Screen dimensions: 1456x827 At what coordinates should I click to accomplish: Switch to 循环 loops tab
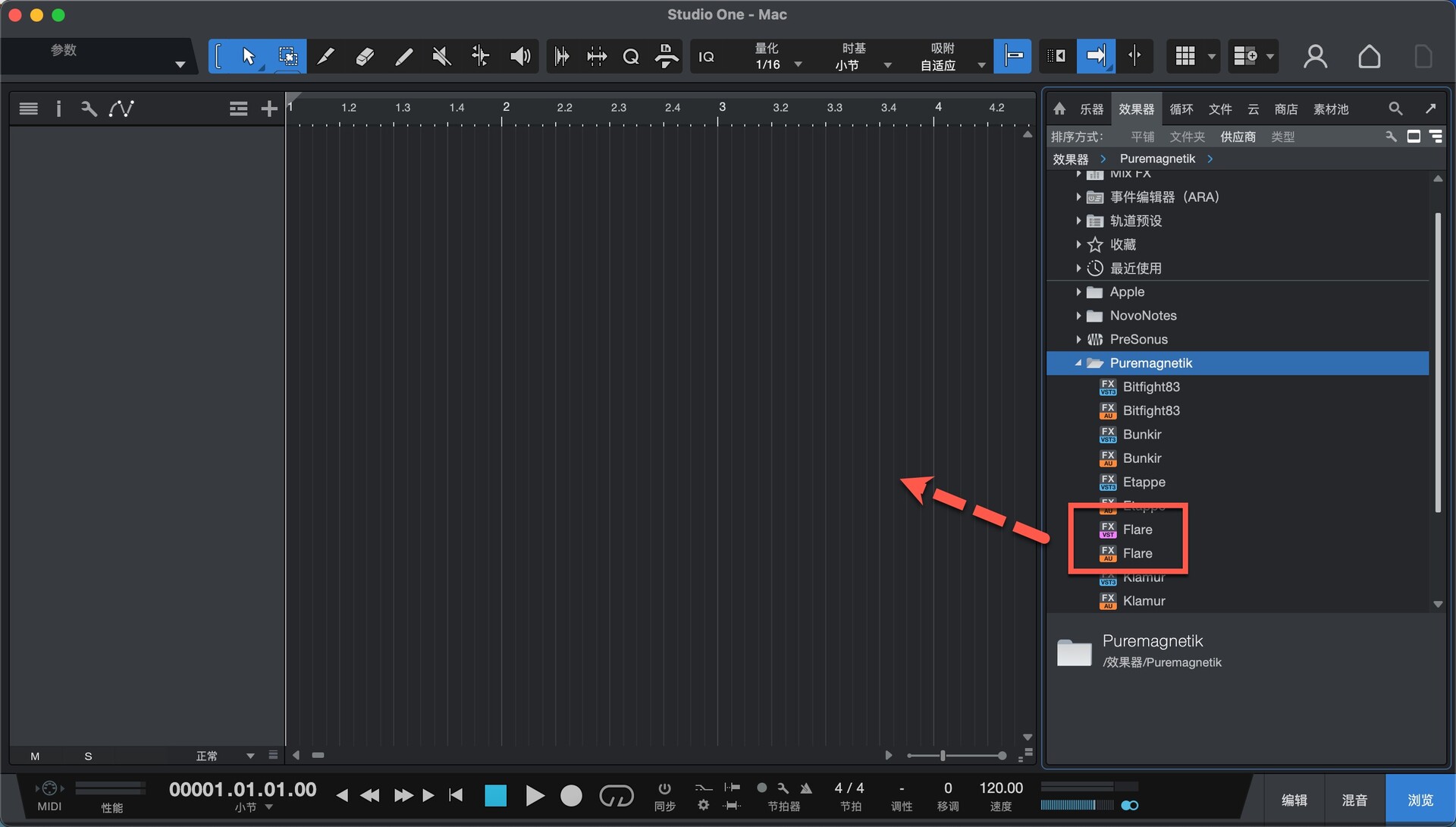(1181, 109)
